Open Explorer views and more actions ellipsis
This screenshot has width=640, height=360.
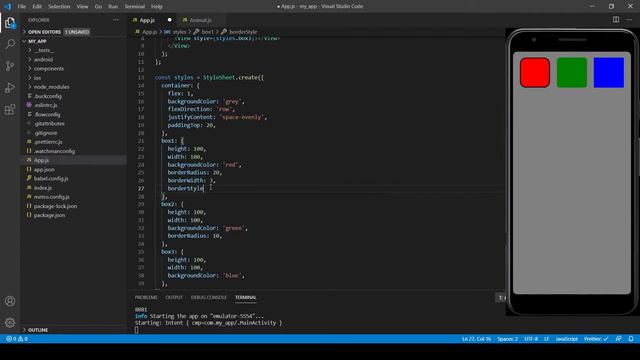(116, 20)
